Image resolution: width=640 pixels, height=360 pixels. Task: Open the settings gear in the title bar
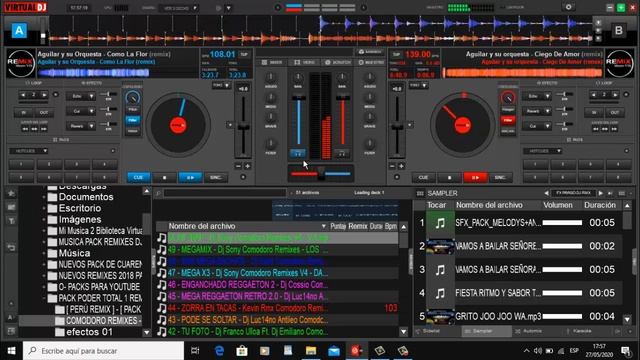568,7
